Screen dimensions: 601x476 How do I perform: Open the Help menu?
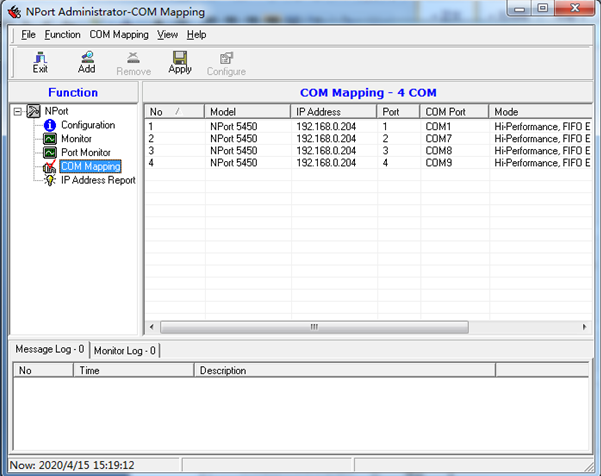(x=196, y=34)
